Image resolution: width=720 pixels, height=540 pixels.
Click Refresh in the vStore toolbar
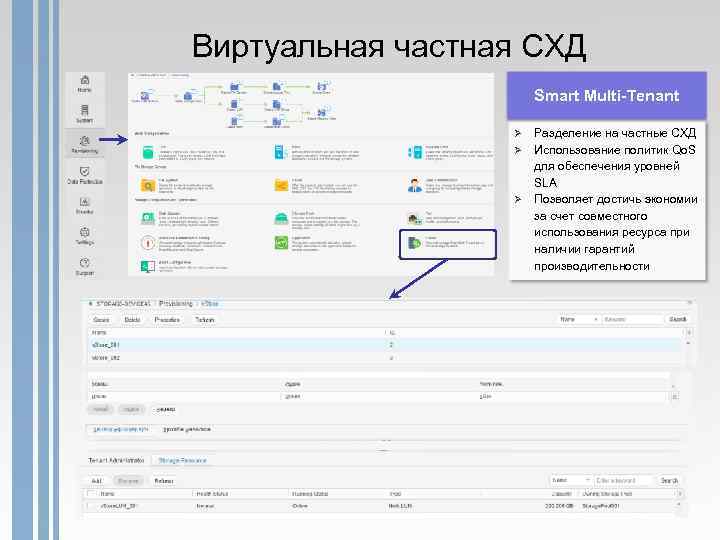click(205, 320)
